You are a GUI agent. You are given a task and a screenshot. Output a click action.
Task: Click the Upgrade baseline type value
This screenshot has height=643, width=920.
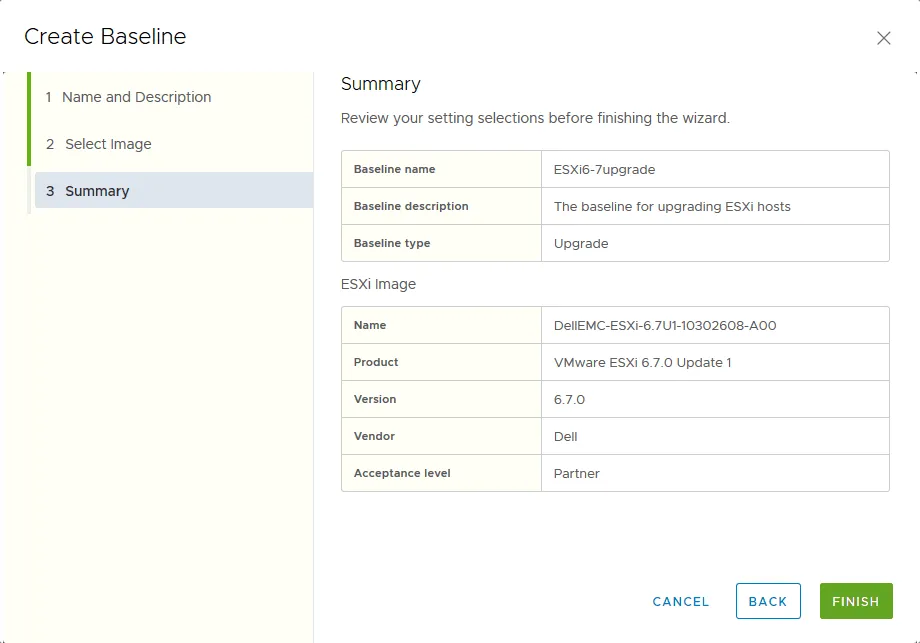581,243
